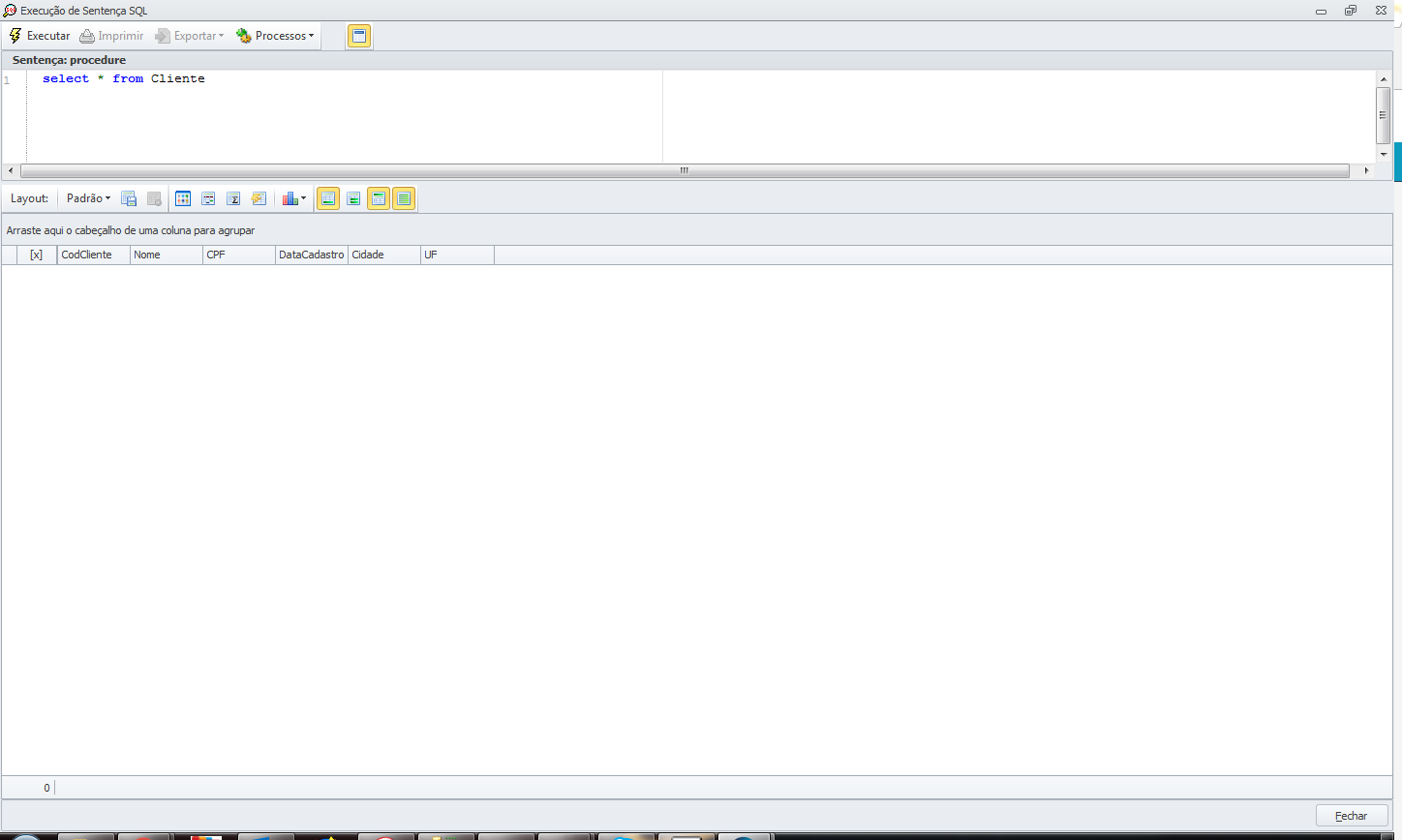
Task: Click the column chooser grid icon
Action: pyautogui.click(x=183, y=198)
